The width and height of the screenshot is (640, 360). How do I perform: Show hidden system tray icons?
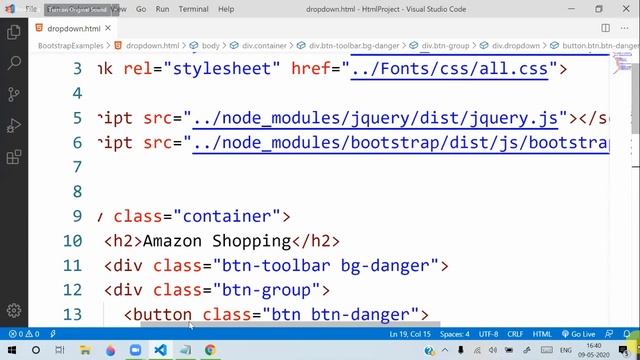[445, 350]
